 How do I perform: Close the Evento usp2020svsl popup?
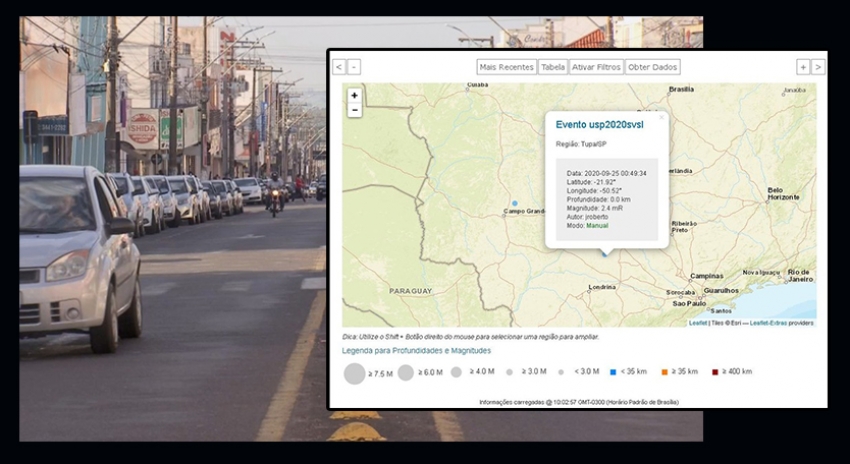[x=661, y=117]
